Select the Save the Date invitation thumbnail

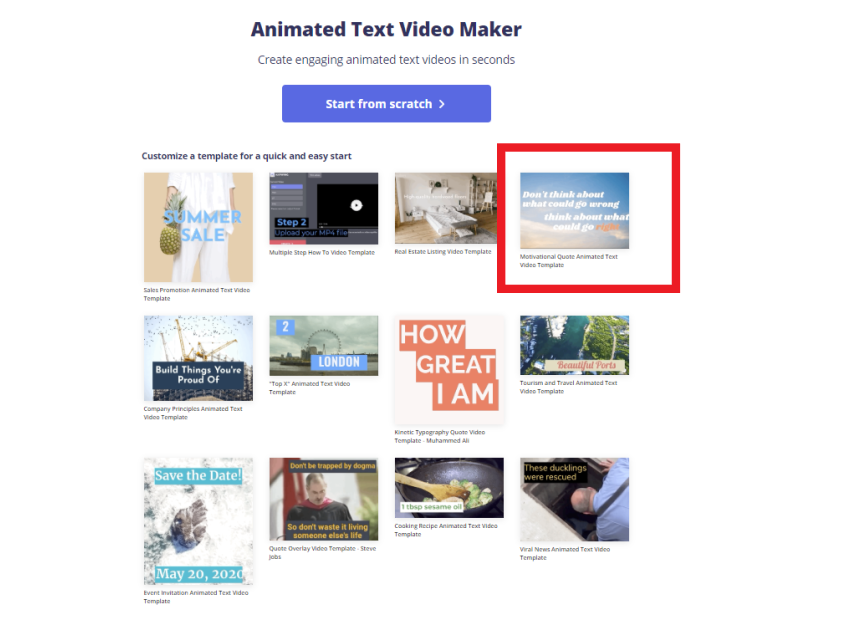[x=198, y=522]
